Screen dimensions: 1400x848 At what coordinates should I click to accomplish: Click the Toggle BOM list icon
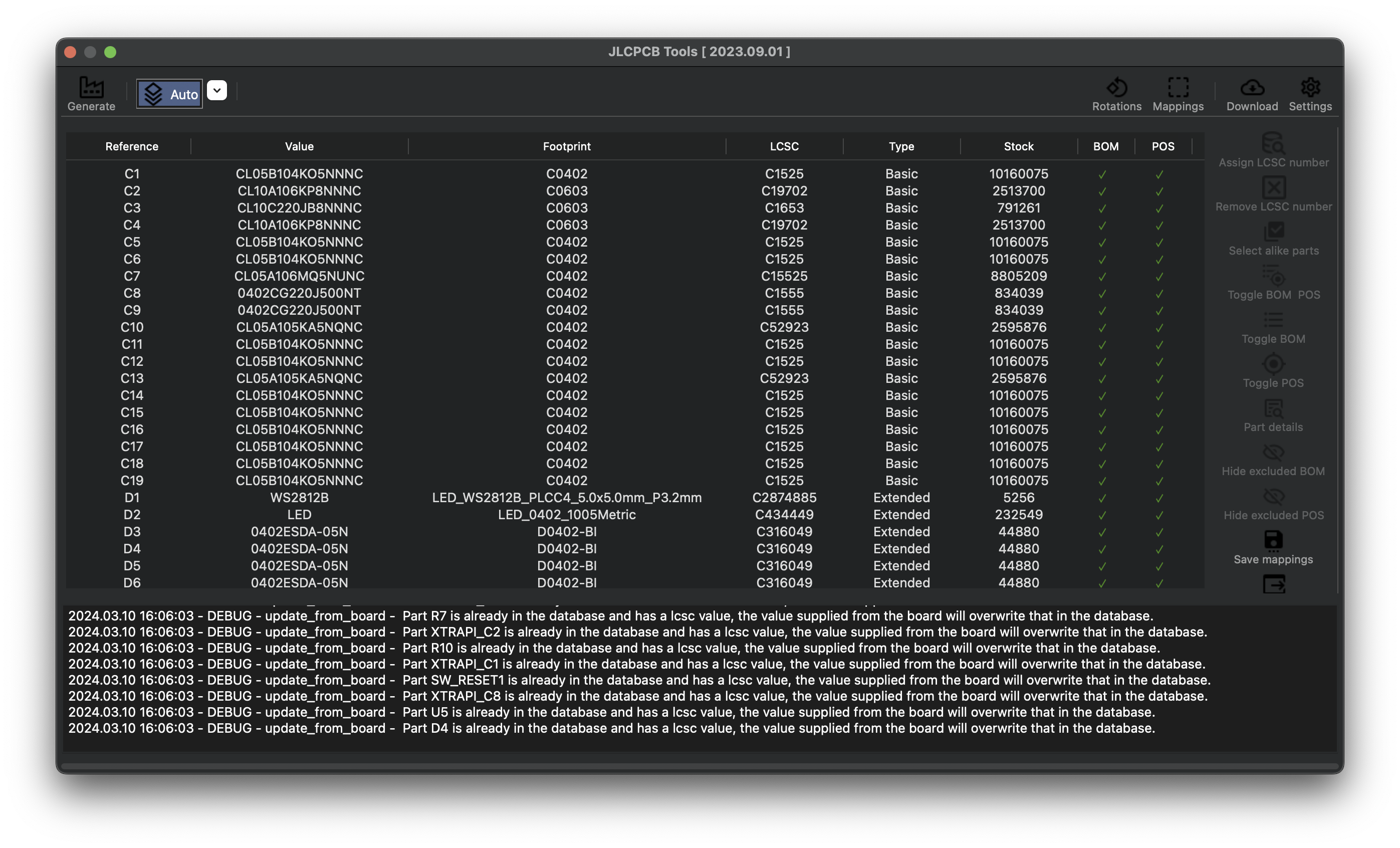(1273, 319)
